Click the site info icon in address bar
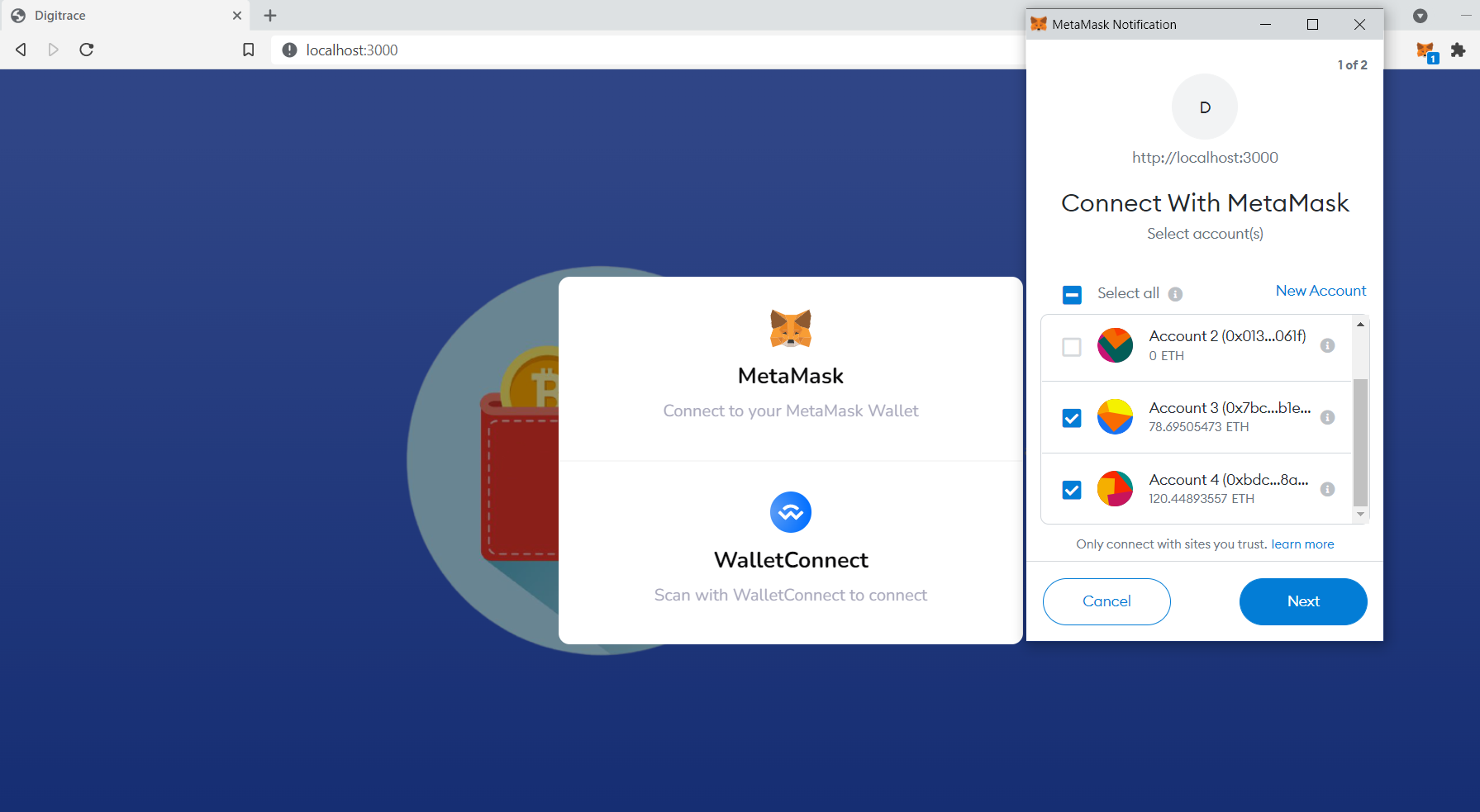This screenshot has width=1480, height=812. 289,50
